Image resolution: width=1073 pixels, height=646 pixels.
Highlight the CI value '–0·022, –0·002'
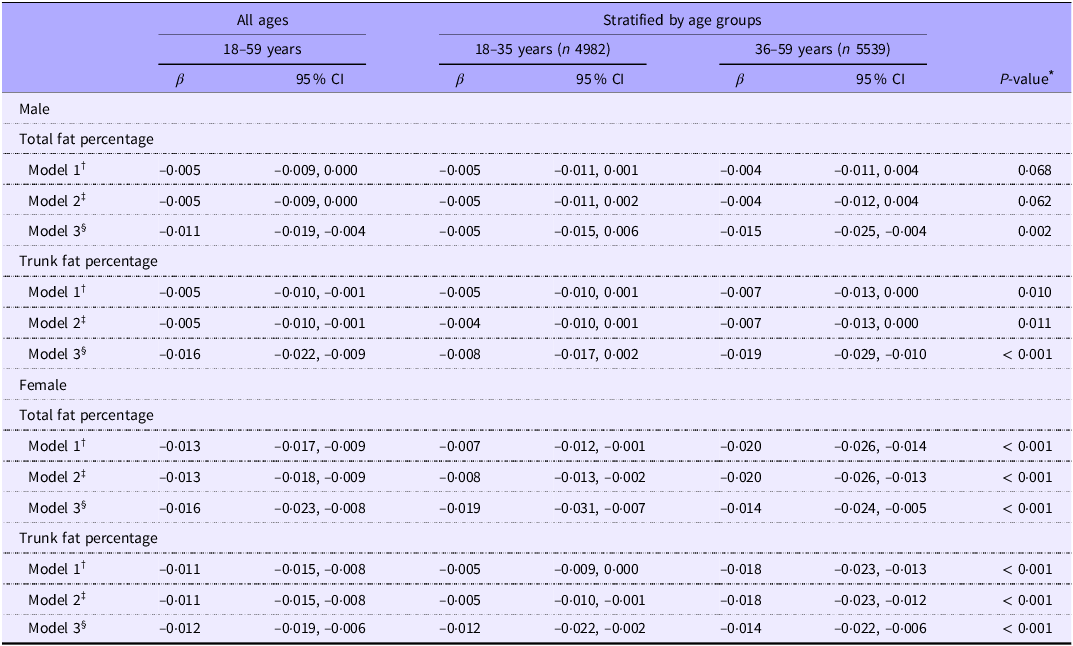599,628
